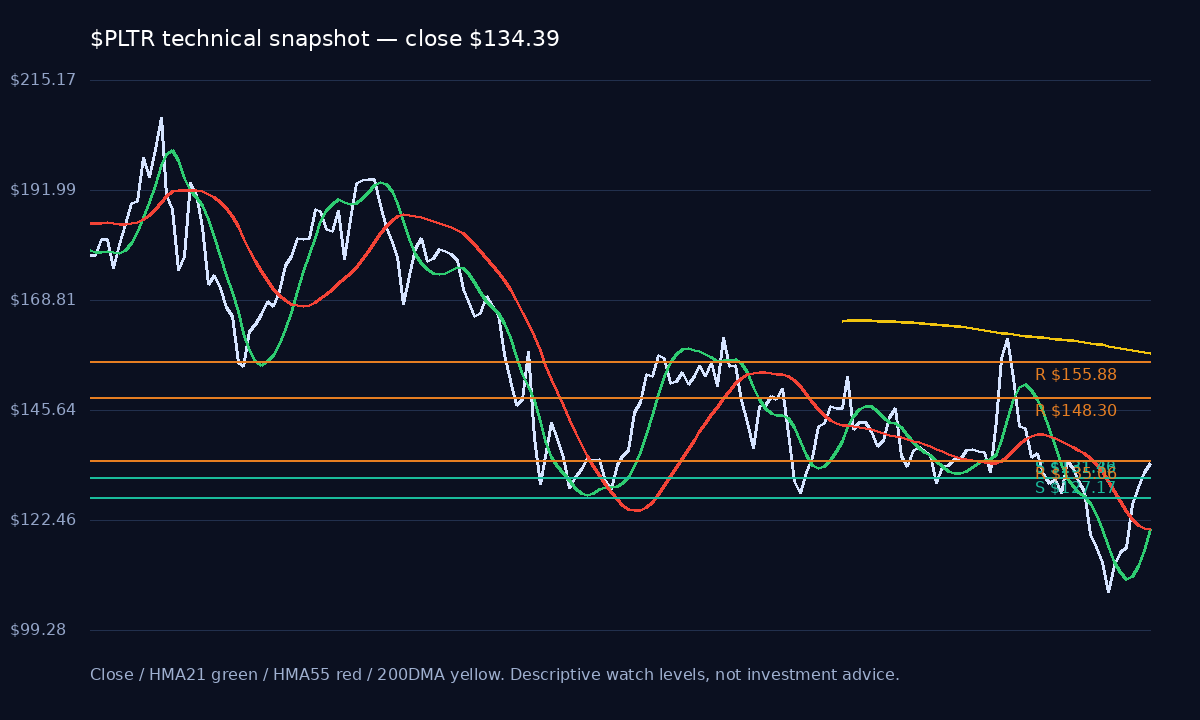This screenshot has width=1200, height=720.
Task: Click the 'R $135.06' resistance label
Action: click(x=1076, y=473)
